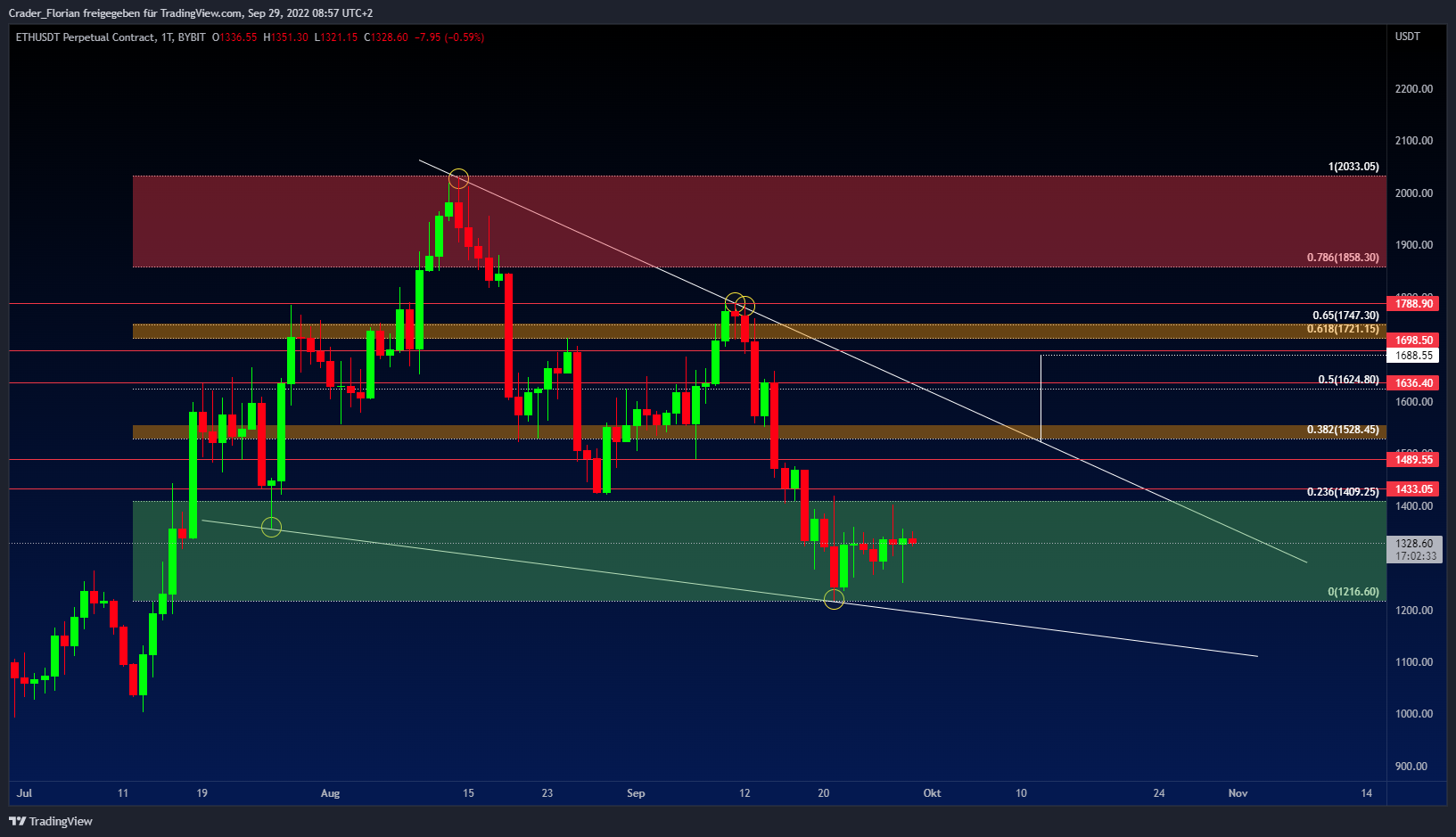Click the red 1788.90 price label
This screenshot has height=837, width=1456.
click(1413, 304)
